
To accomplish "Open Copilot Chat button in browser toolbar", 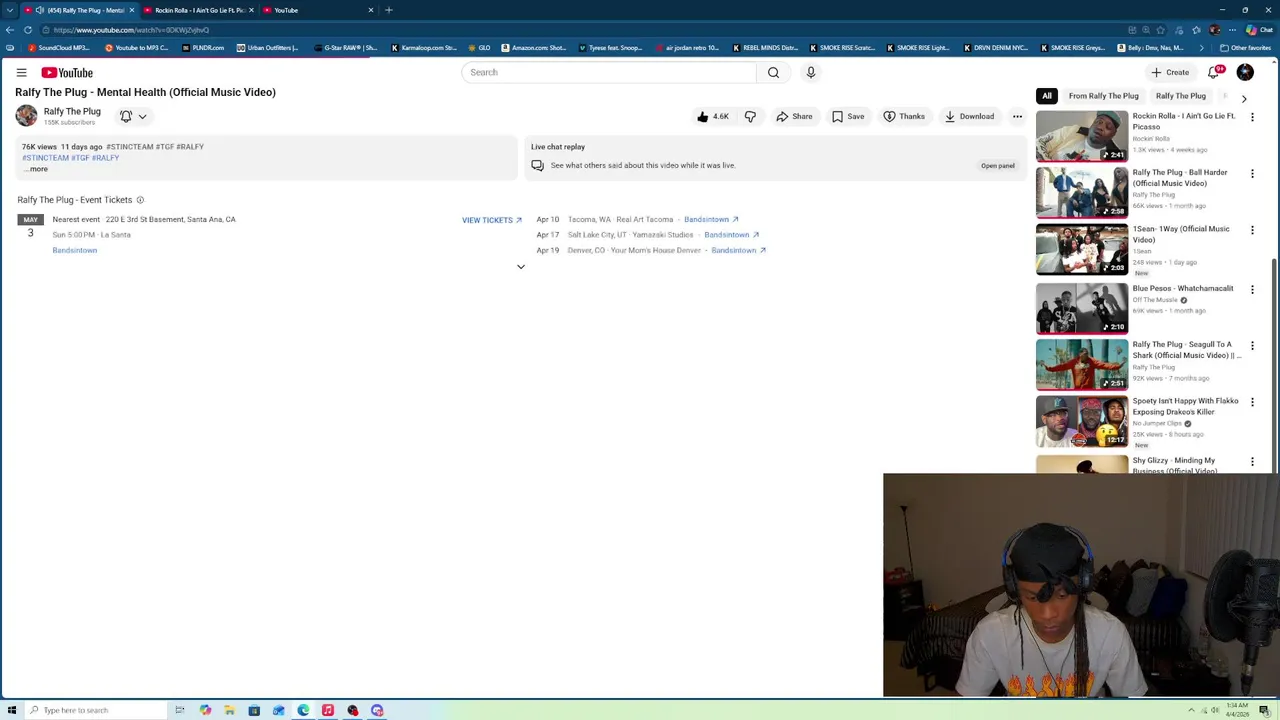I will [1258, 30].
